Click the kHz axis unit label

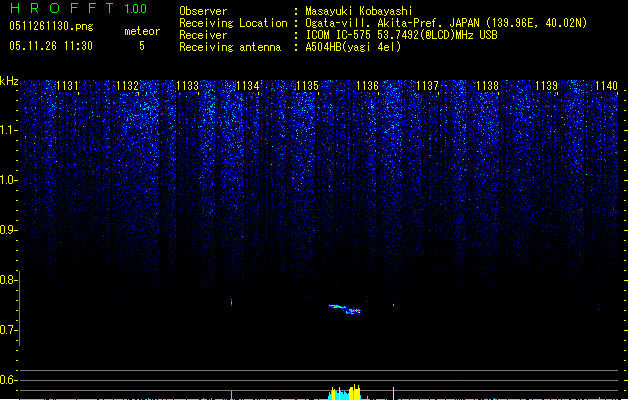[x=9, y=81]
